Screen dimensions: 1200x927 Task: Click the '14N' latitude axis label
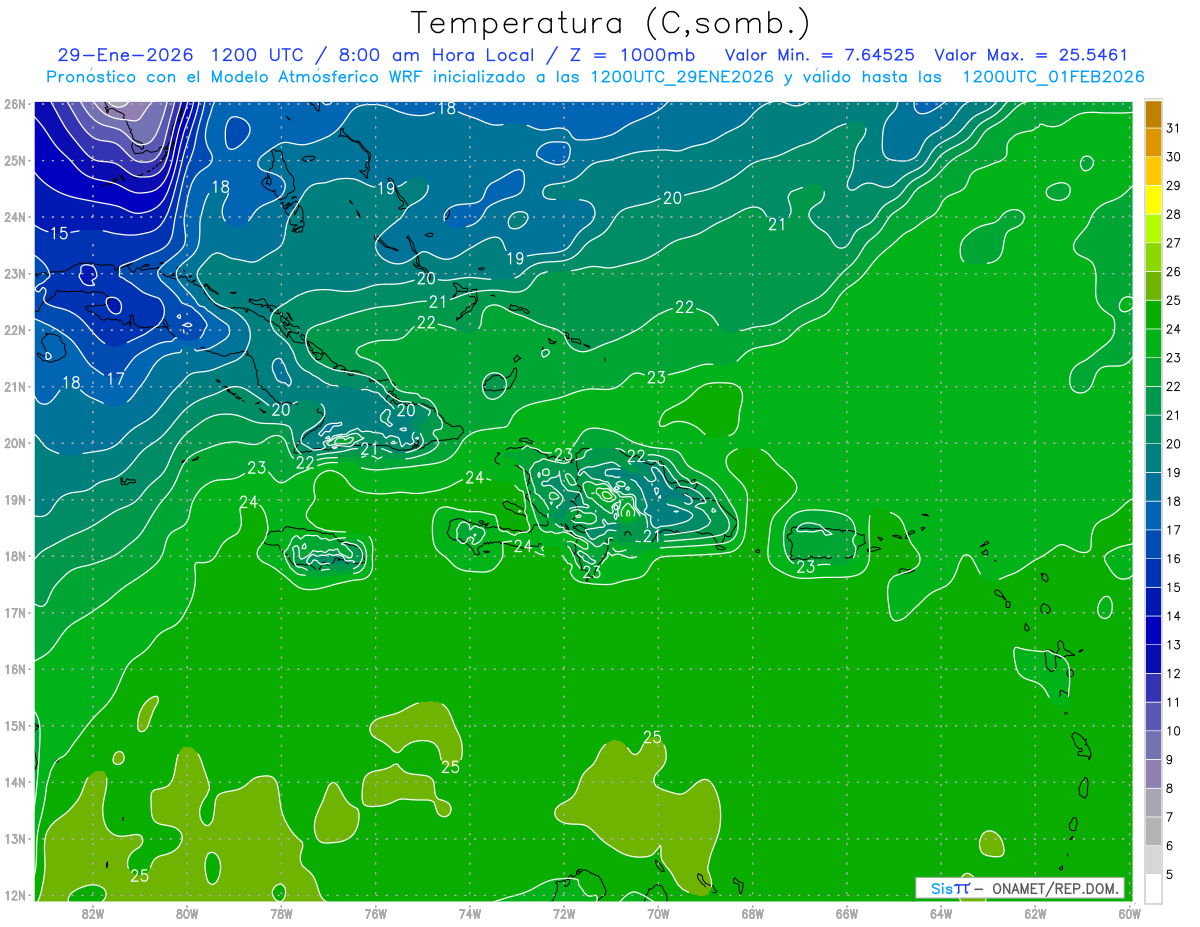[14, 782]
